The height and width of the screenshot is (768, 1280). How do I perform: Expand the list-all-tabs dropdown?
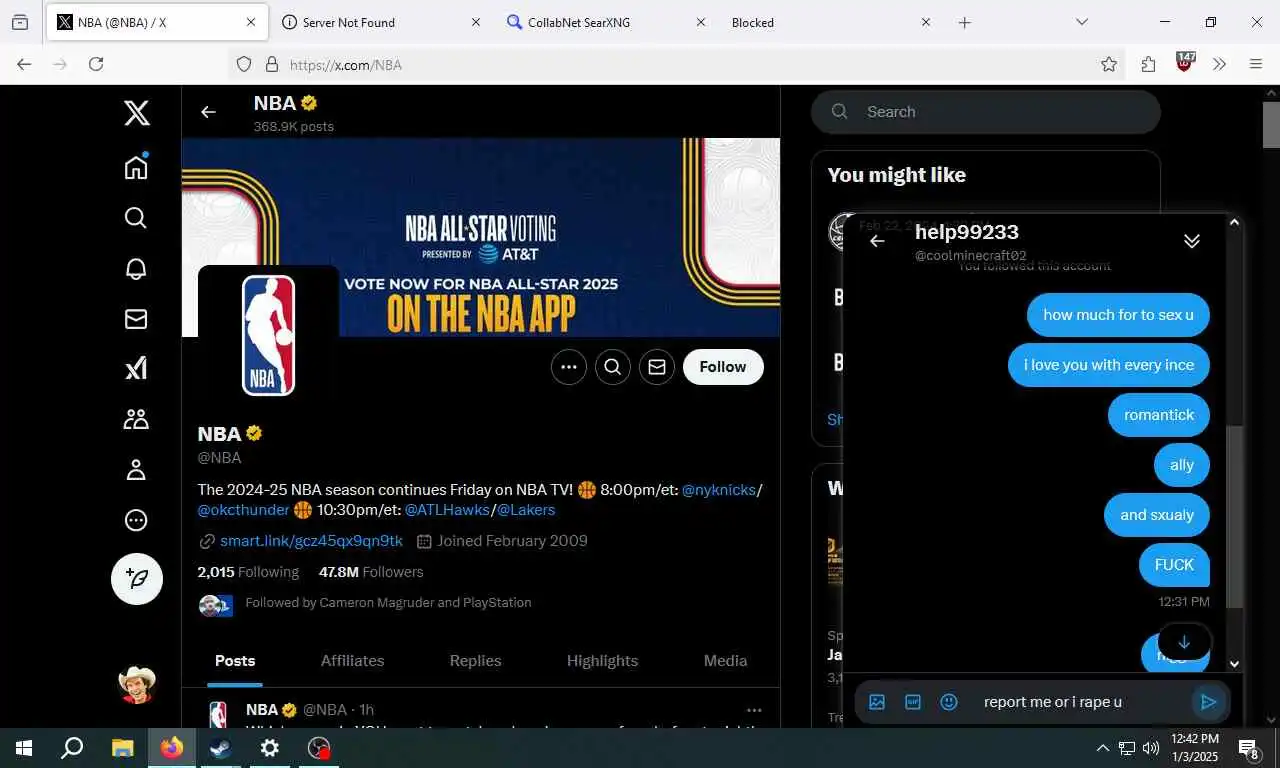click(1082, 22)
